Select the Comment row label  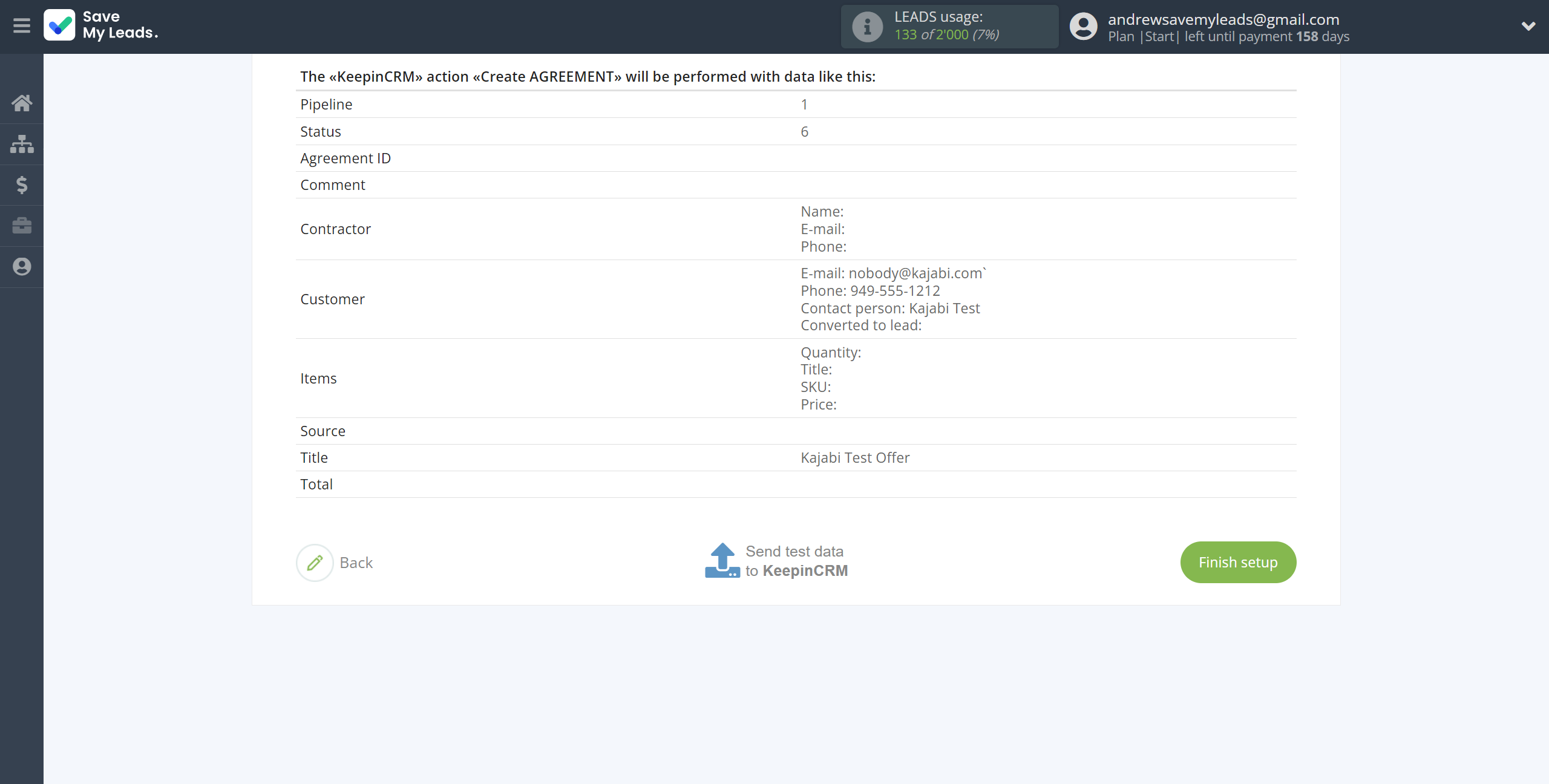[333, 185]
